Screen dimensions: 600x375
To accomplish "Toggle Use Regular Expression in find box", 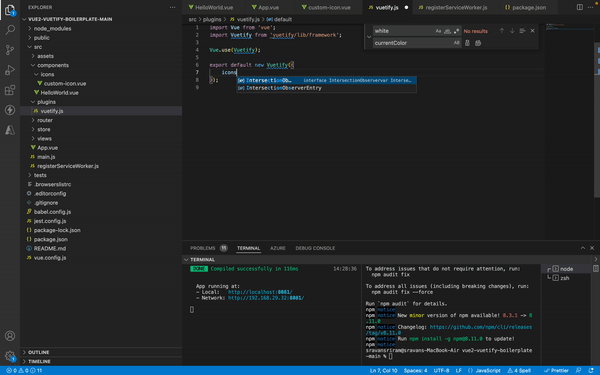I will pyautogui.click(x=456, y=31).
